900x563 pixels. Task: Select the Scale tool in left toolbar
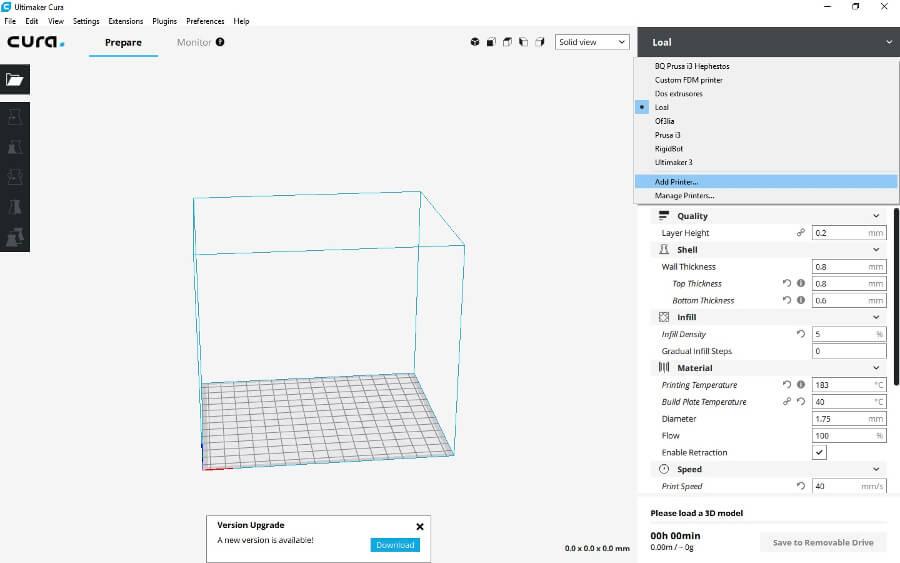tap(15, 147)
